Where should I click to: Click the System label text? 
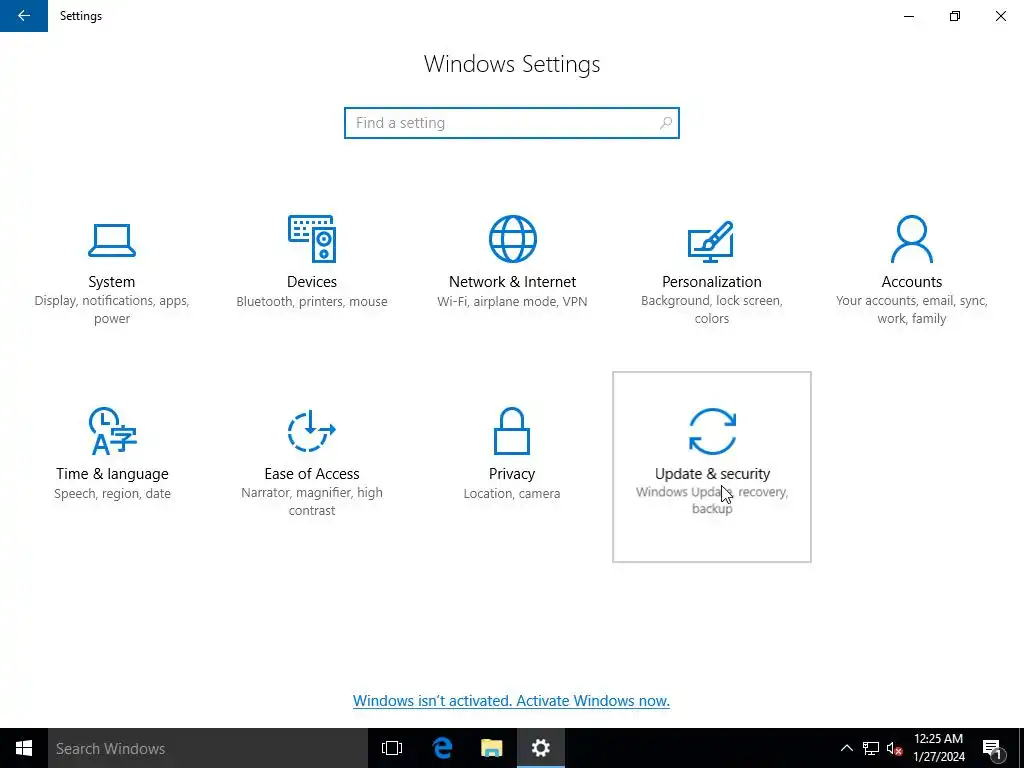pyautogui.click(x=112, y=281)
